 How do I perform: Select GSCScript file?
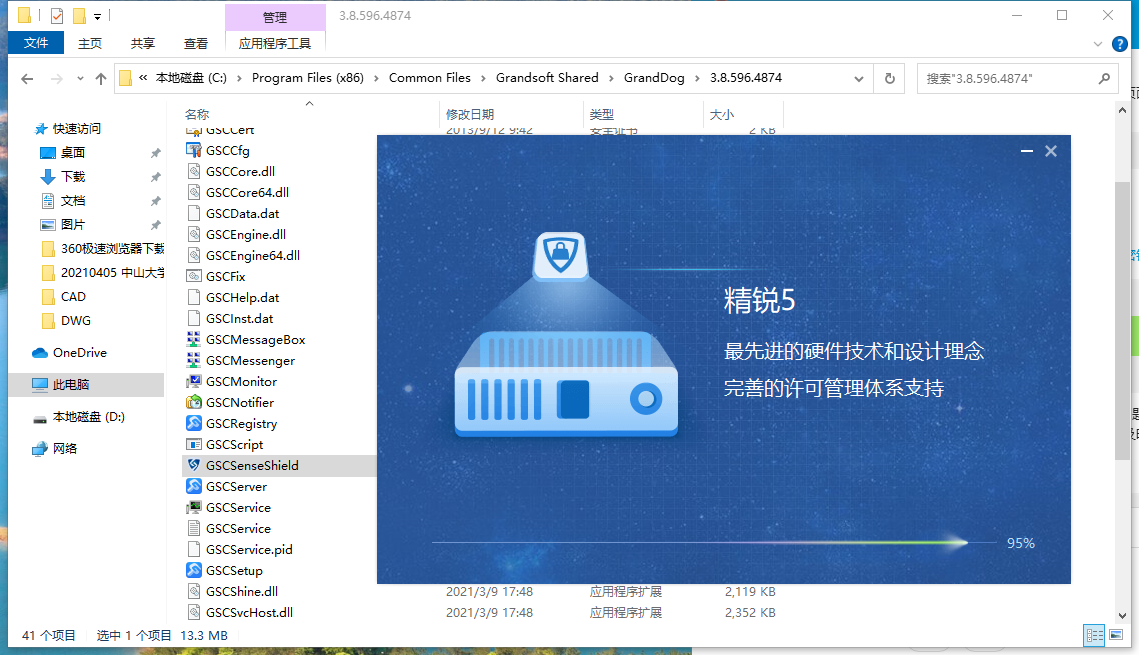(235, 445)
